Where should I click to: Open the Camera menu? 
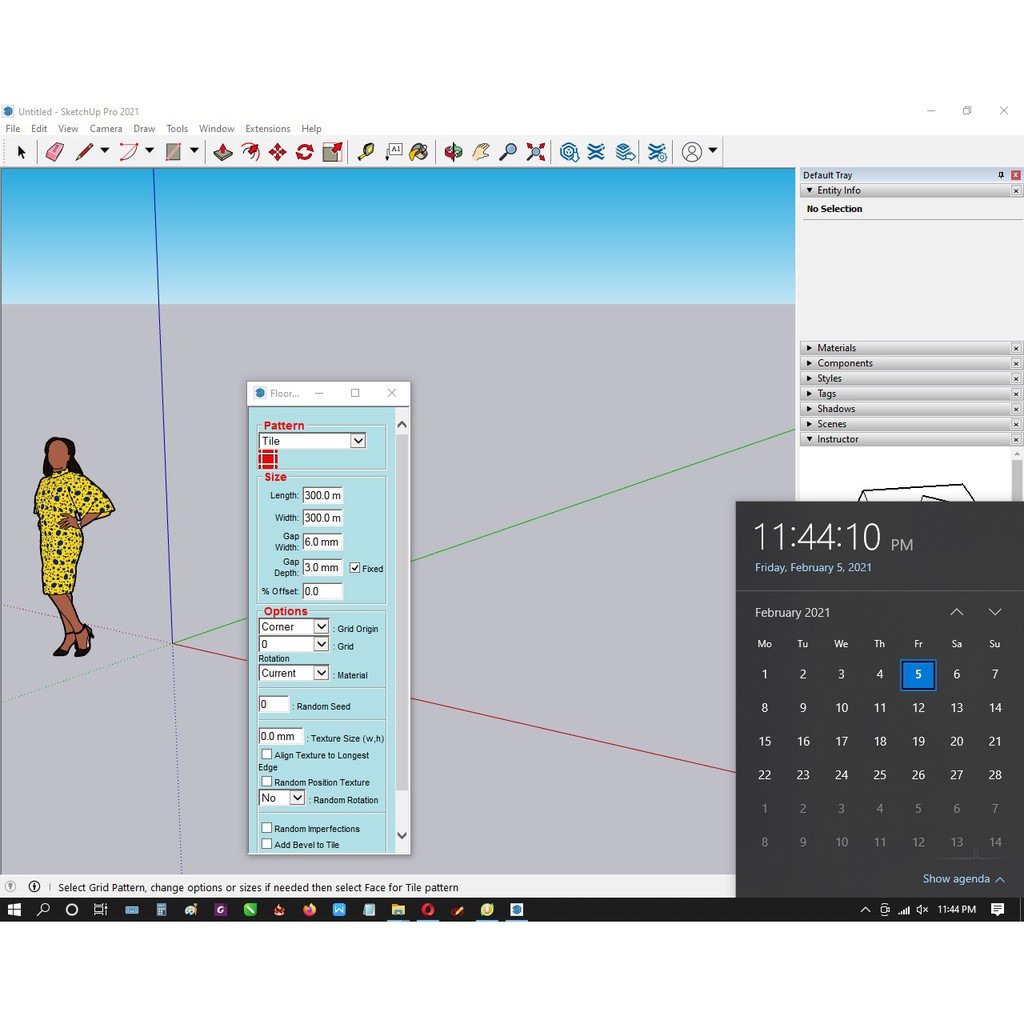(x=106, y=129)
